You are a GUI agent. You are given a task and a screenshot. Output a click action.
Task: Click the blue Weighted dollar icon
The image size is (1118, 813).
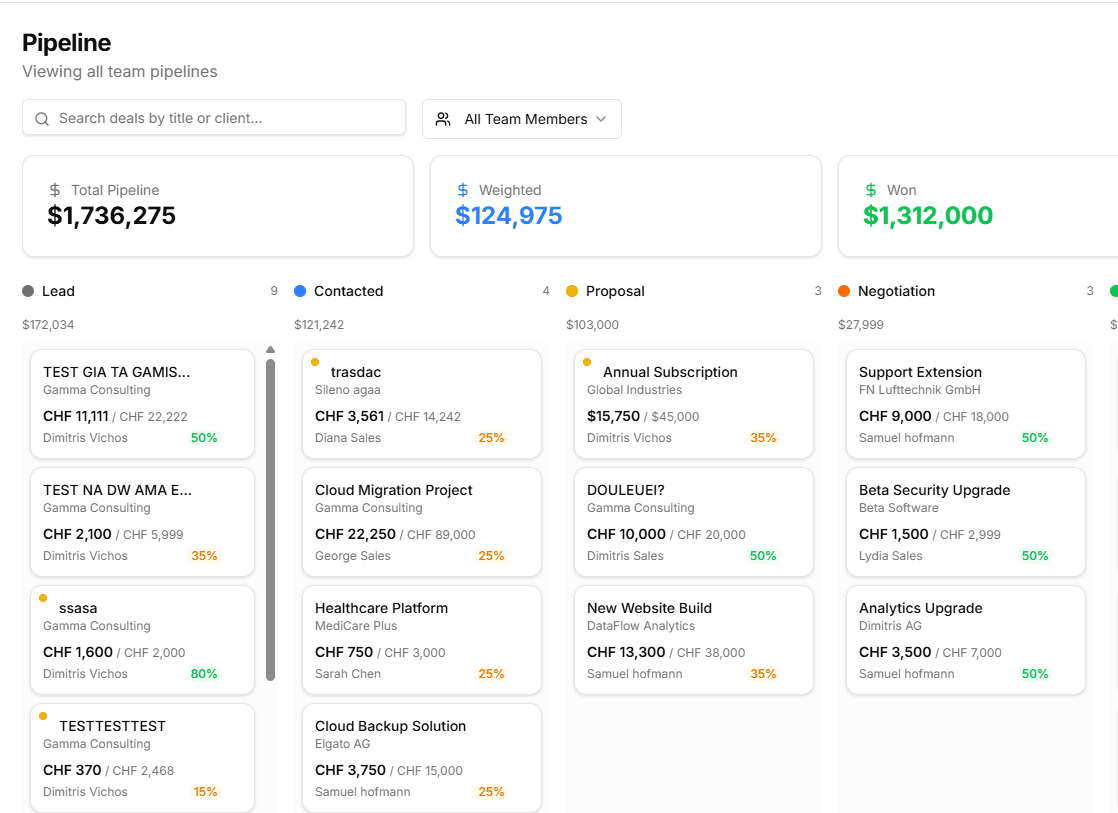[x=462, y=190]
